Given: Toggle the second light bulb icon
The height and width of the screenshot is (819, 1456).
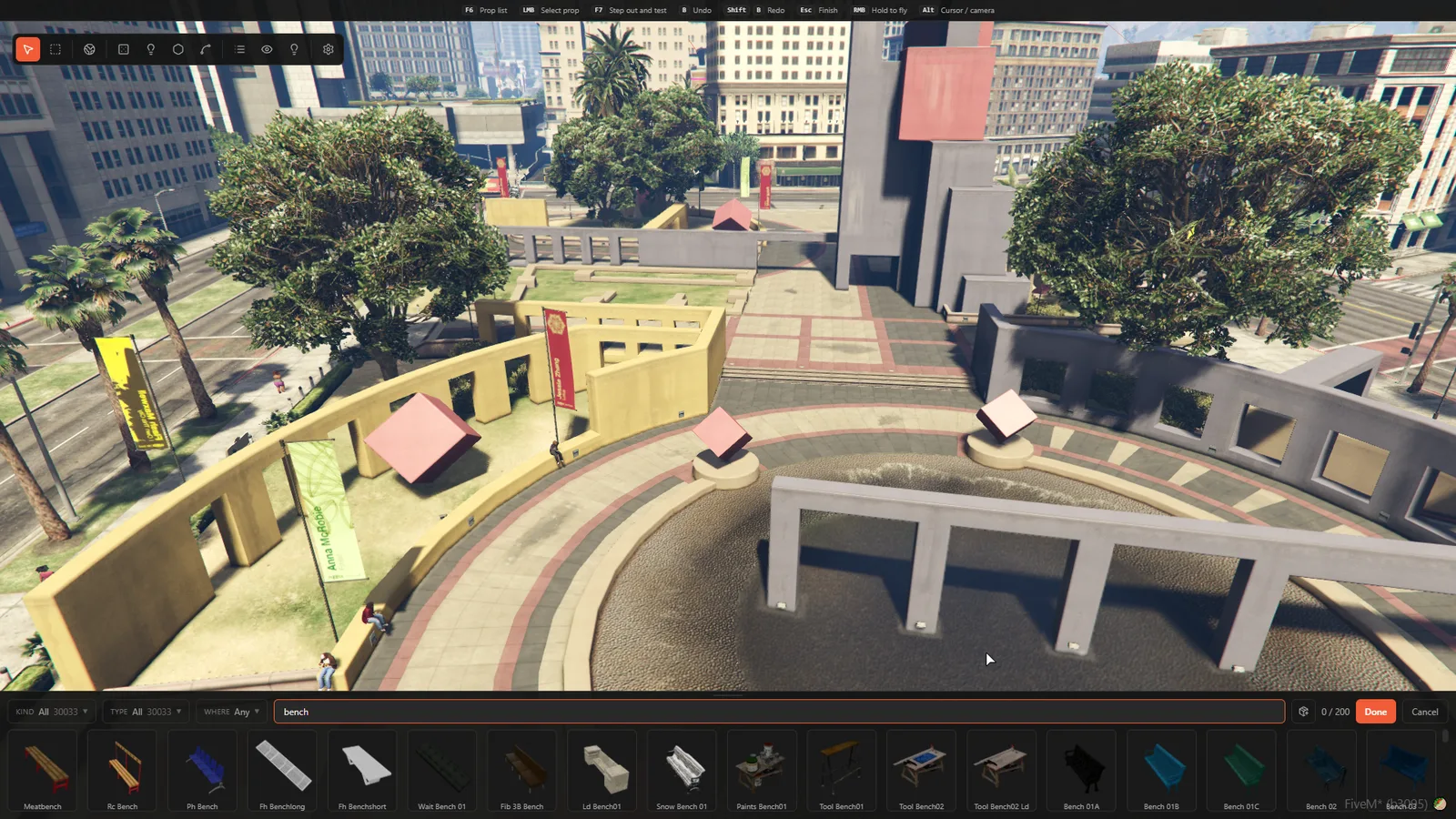Looking at the screenshot, I should pos(294,49).
